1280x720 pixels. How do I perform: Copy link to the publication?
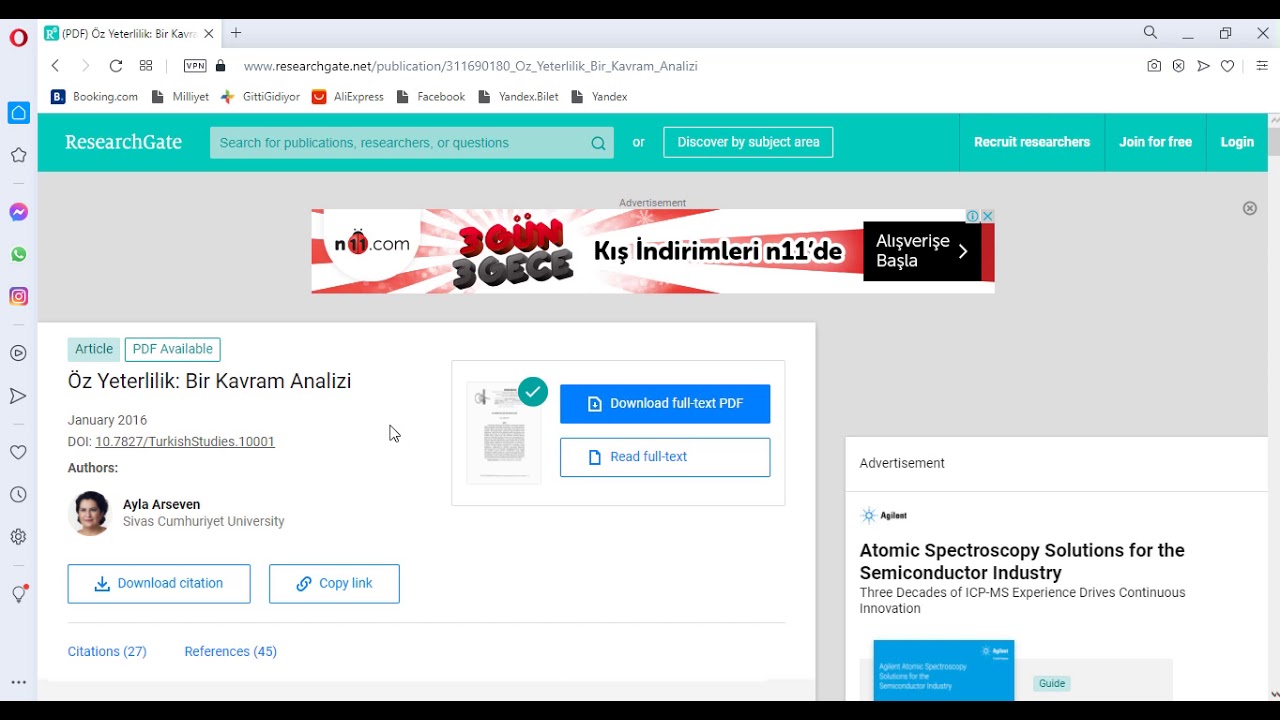pos(334,584)
